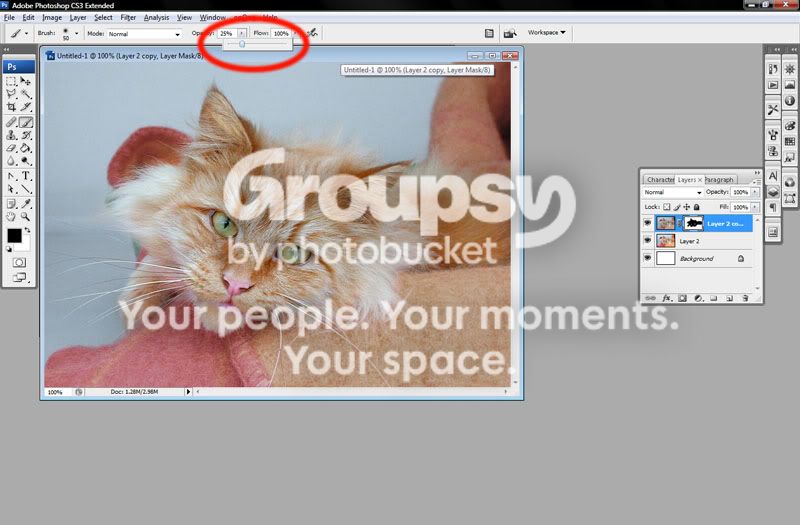Delete layer trash button

tap(745, 298)
